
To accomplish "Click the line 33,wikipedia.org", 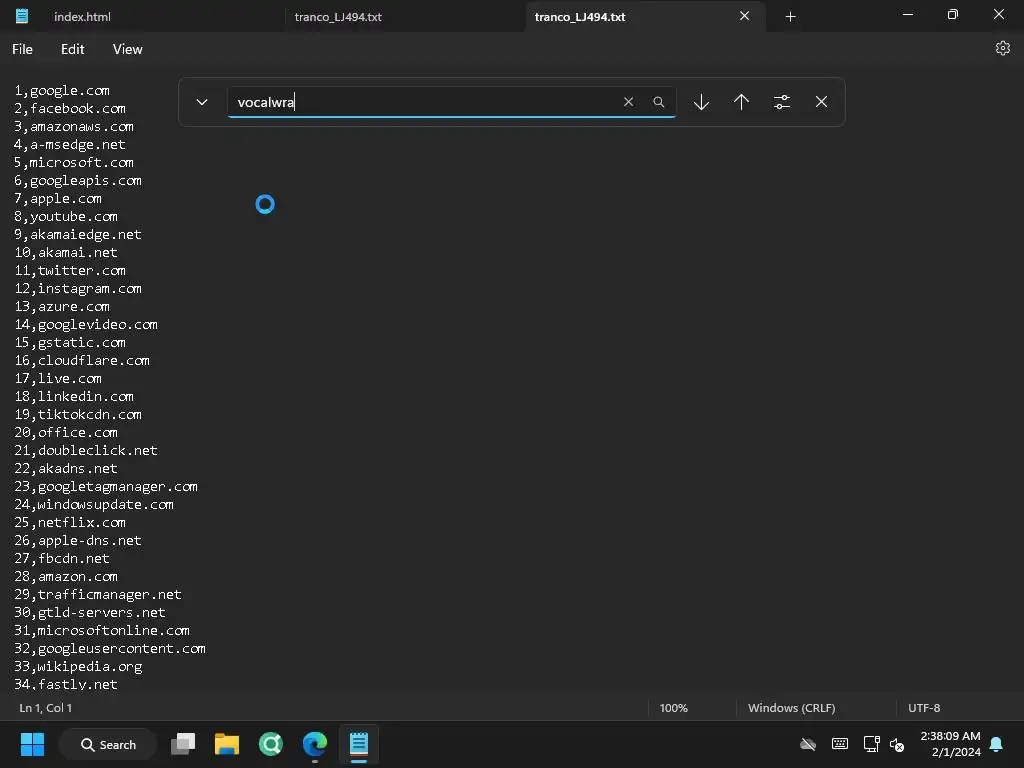I will coord(78,667).
